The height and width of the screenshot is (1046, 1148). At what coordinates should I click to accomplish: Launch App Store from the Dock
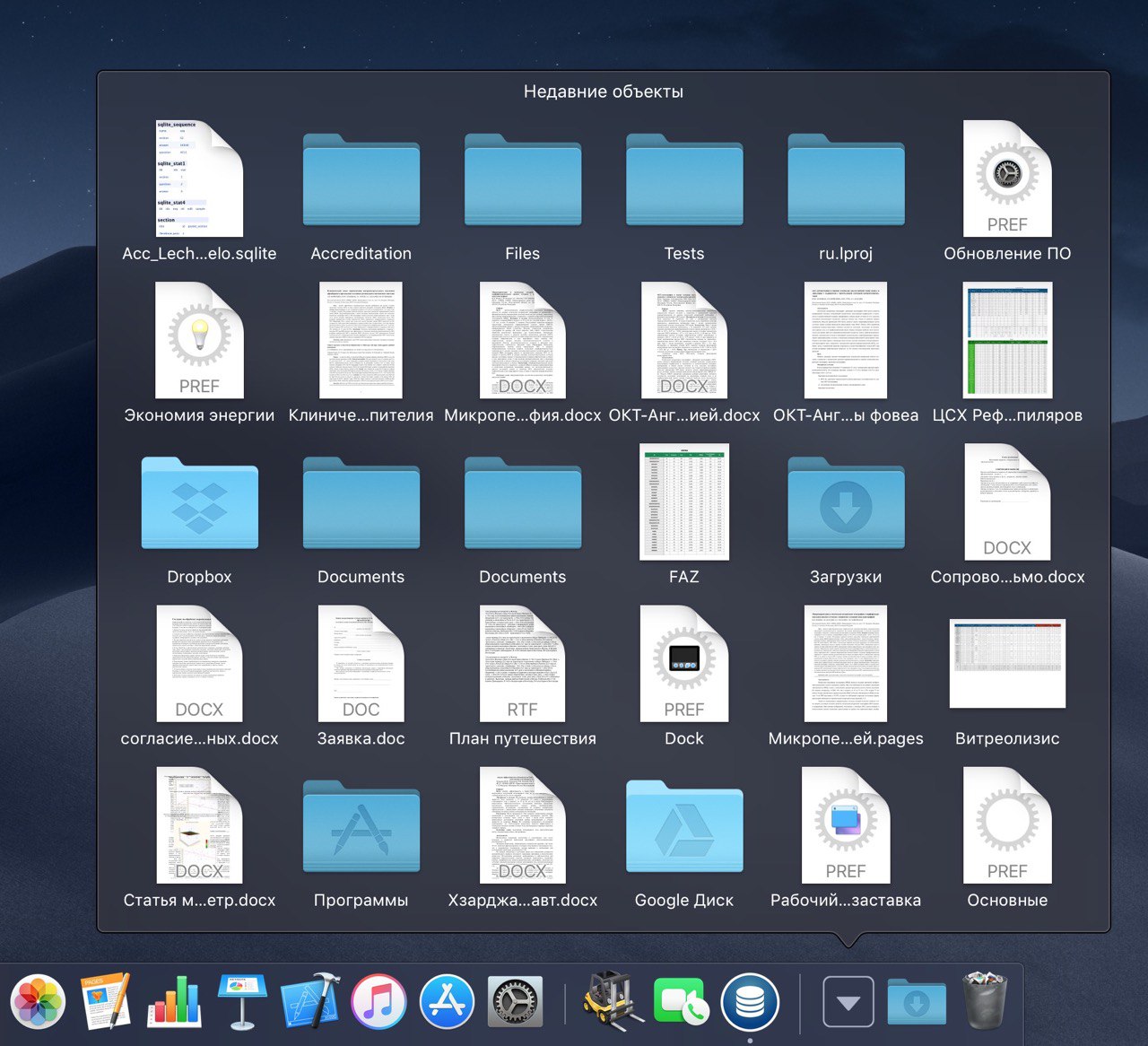click(x=447, y=1001)
